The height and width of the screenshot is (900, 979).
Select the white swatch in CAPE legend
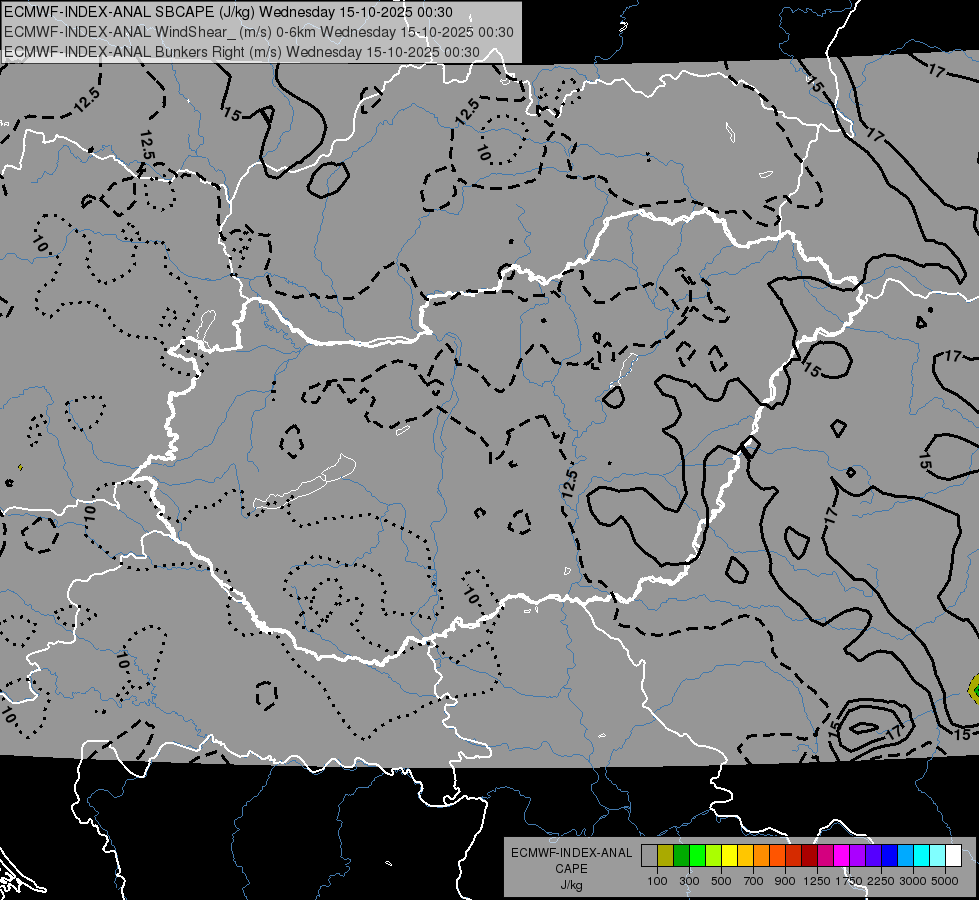point(953,856)
